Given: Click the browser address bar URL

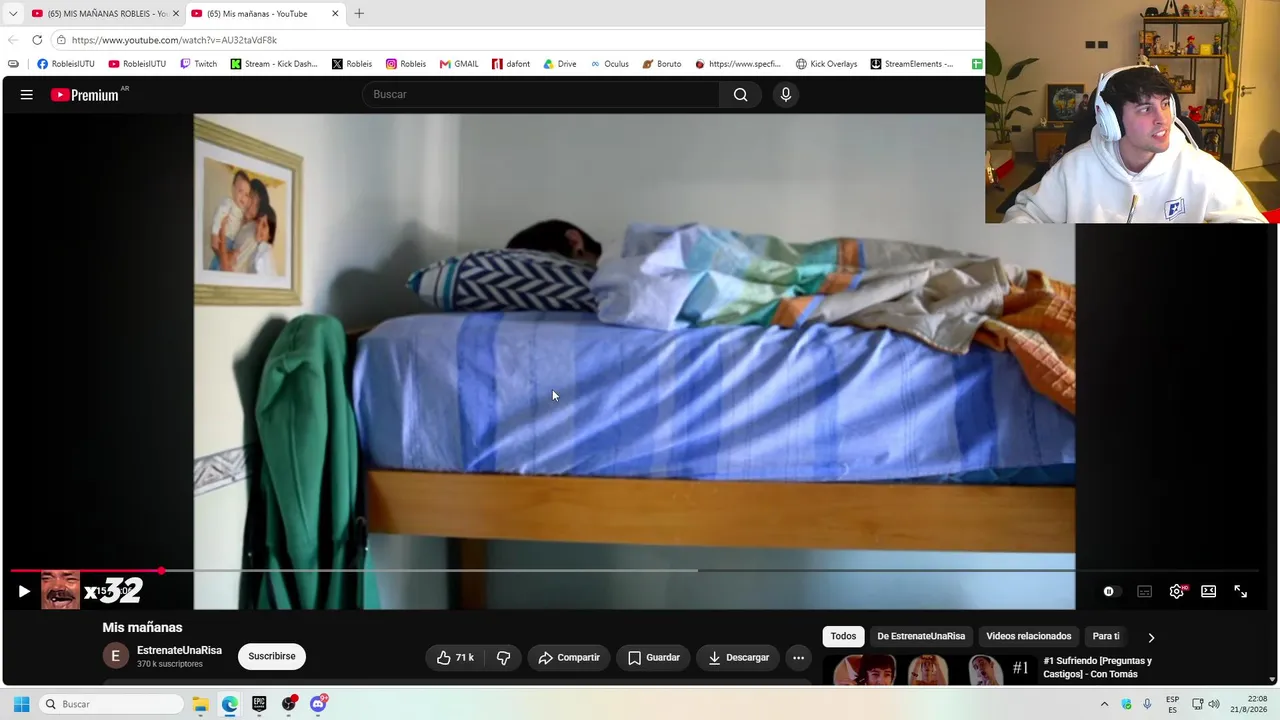Looking at the screenshot, I should pos(174,40).
